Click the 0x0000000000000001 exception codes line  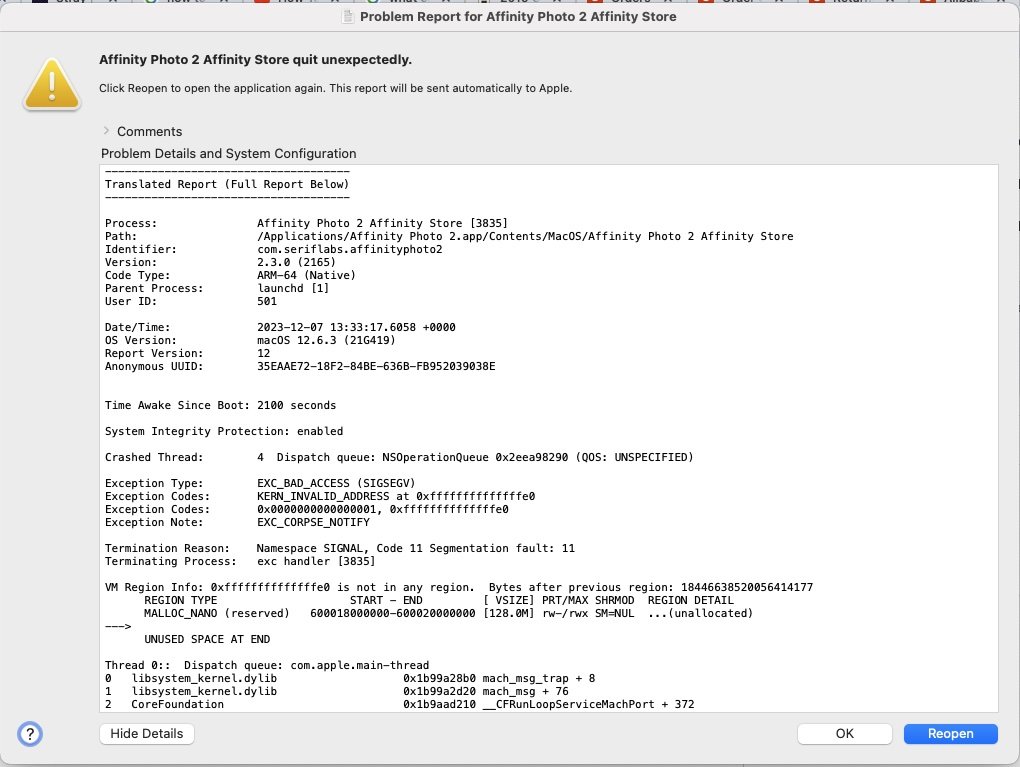pos(306,509)
